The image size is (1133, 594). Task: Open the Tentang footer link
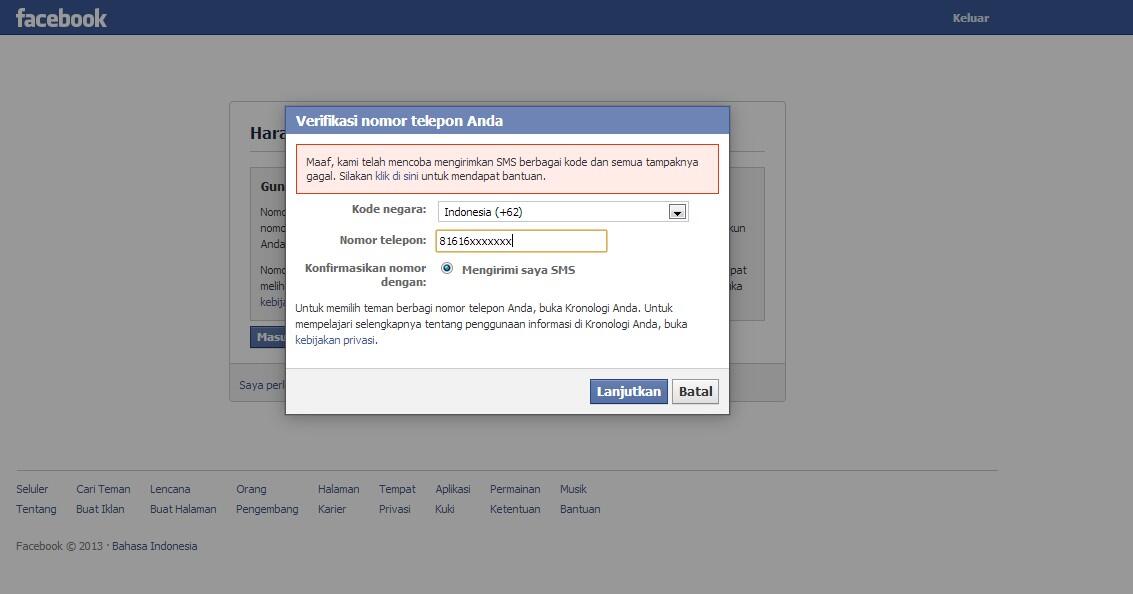pyautogui.click(x=36, y=509)
